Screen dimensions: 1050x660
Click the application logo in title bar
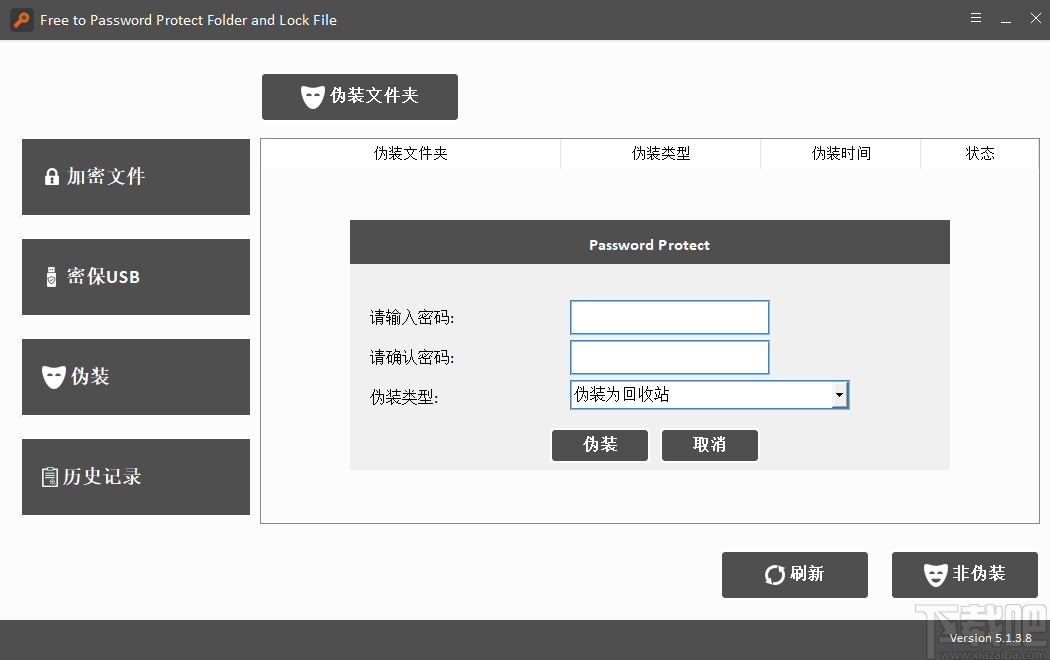pos(21,19)
